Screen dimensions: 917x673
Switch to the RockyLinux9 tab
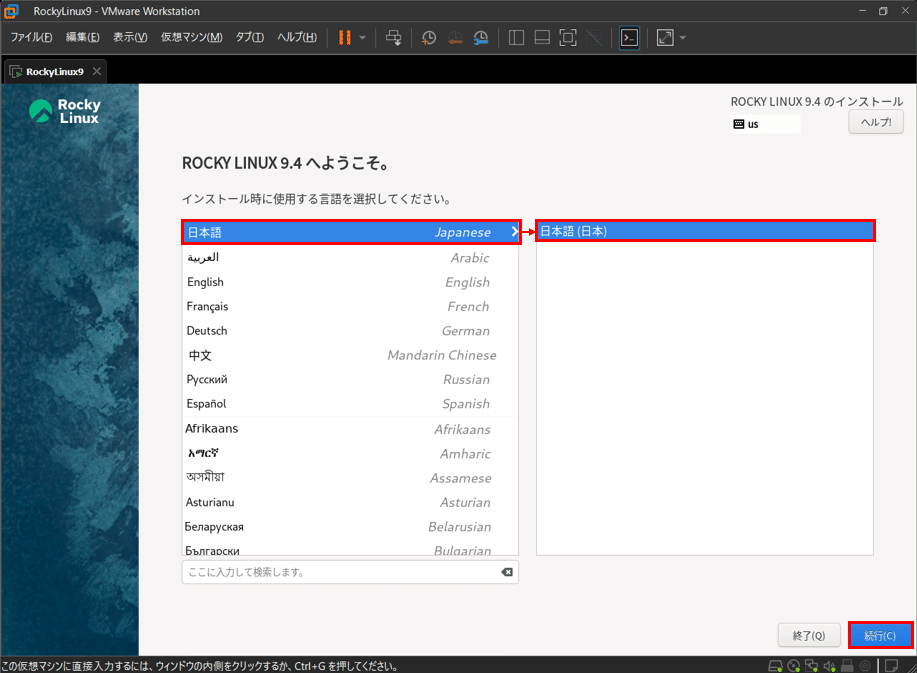(55, 71)
